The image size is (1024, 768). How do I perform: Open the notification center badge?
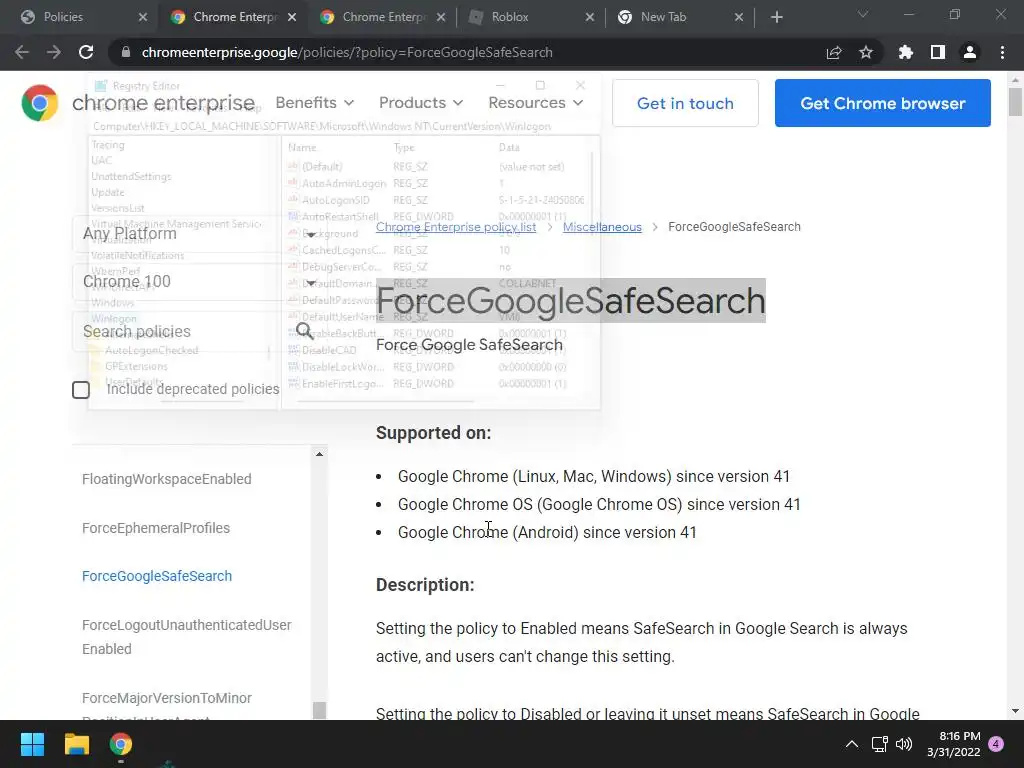[x=996, y=744]
